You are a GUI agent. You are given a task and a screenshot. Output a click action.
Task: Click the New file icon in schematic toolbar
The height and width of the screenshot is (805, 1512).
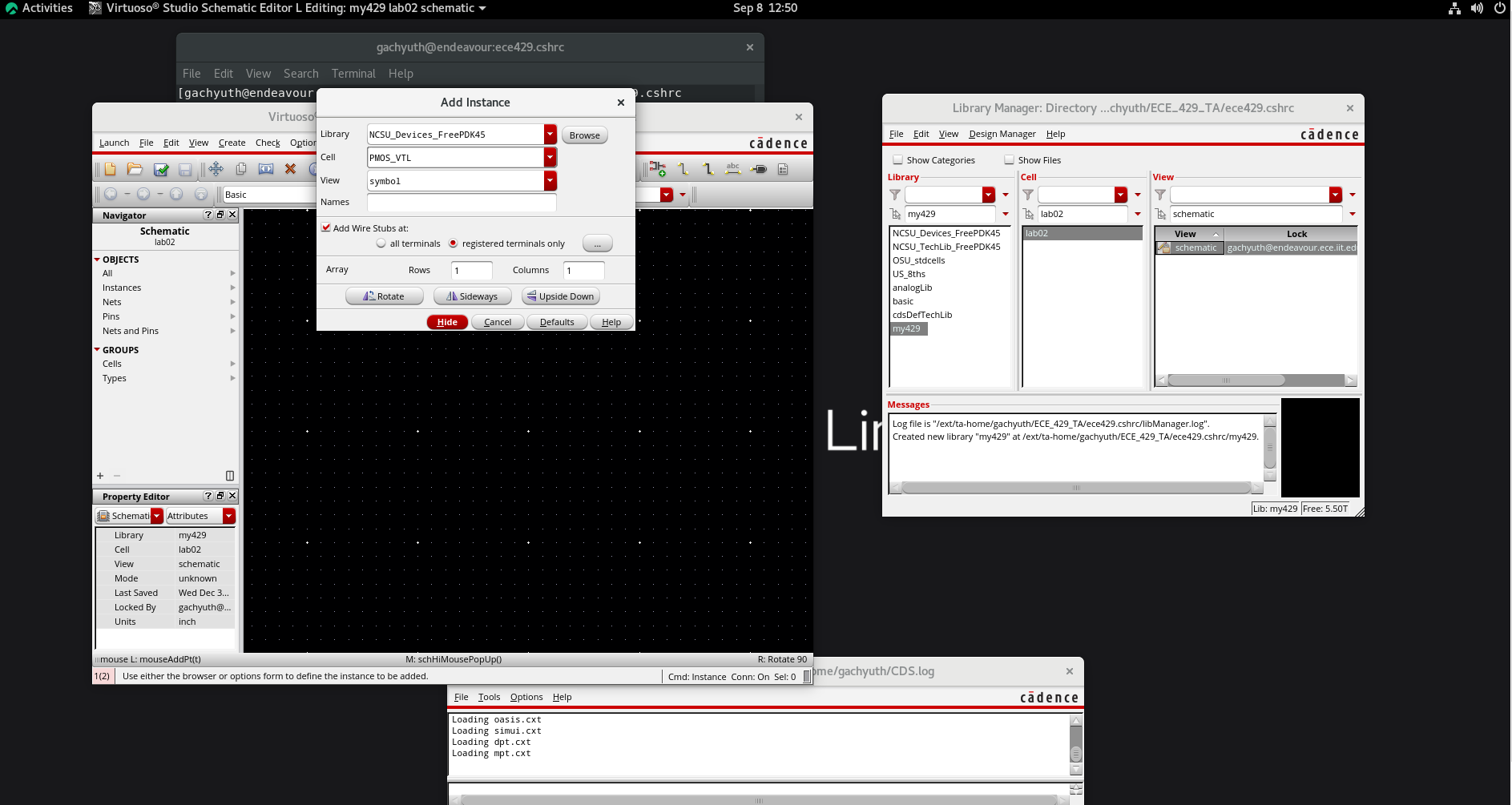(x=111, y=169)
